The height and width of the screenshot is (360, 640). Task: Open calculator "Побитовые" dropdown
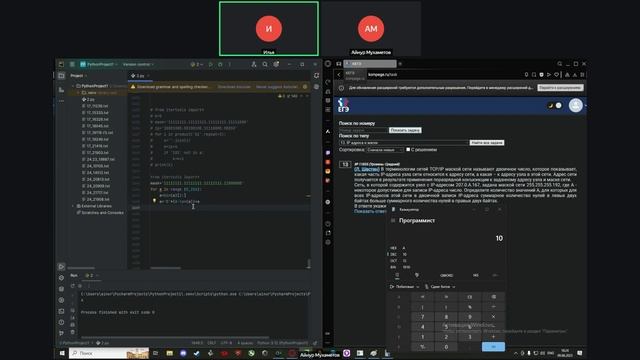tap(404, 287)
